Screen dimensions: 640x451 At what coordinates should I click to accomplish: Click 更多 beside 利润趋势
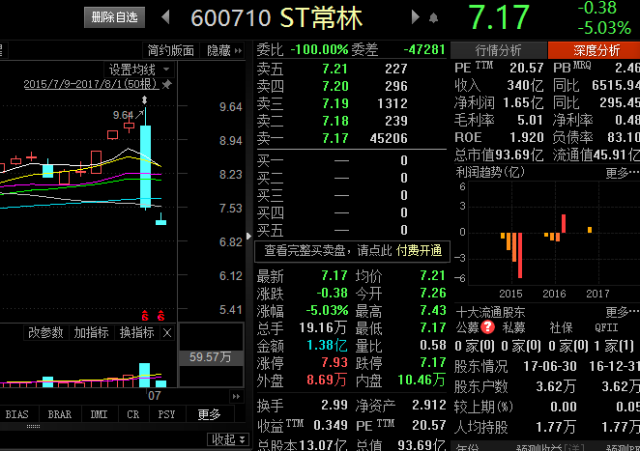pos(622,173)
